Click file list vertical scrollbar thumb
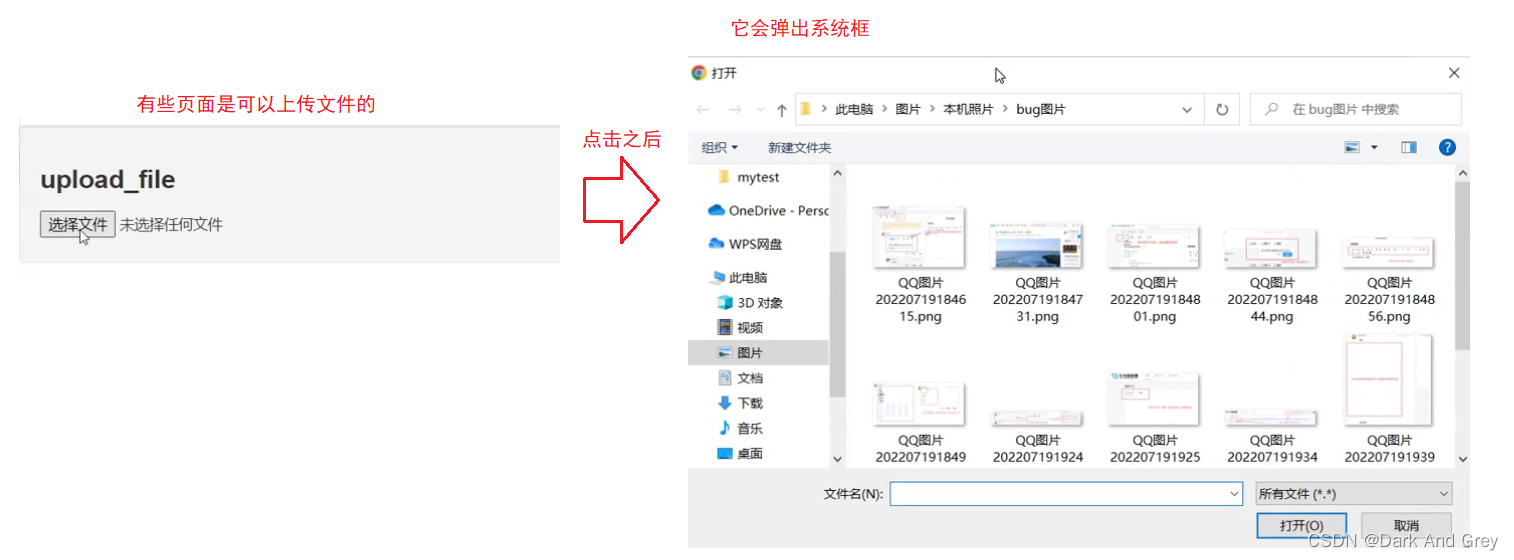This screenshot has width=1514, height=560. [x=1463, y=266]
